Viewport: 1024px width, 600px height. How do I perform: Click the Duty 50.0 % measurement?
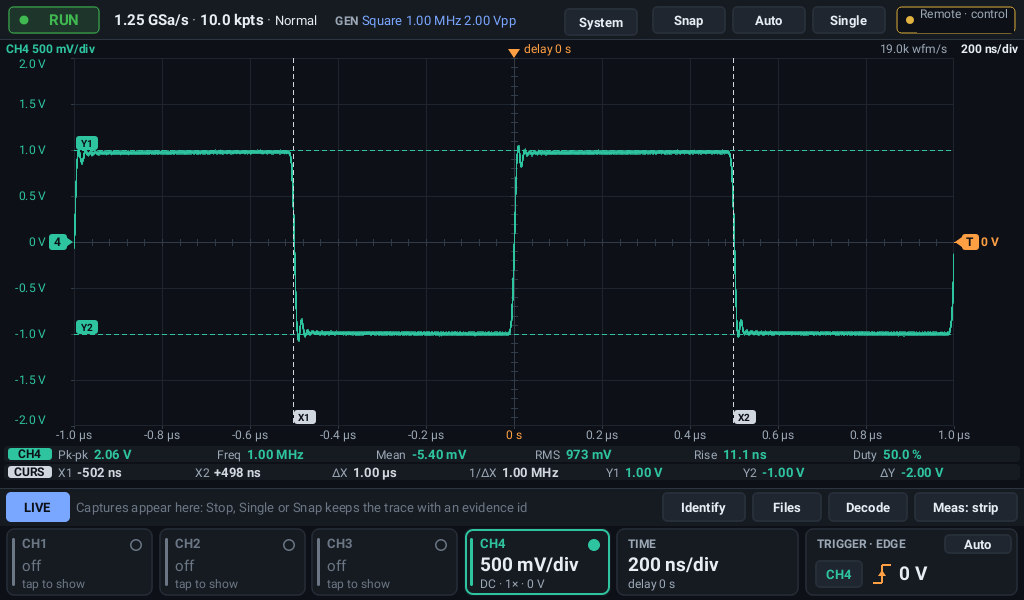[887, 454]
